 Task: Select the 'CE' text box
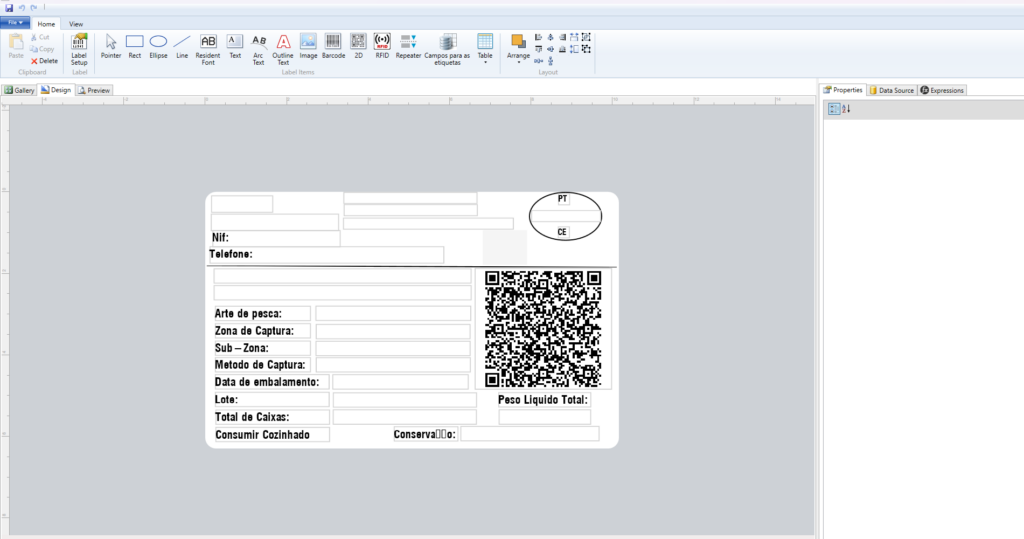pyautogui.click(x=562, y=232)
